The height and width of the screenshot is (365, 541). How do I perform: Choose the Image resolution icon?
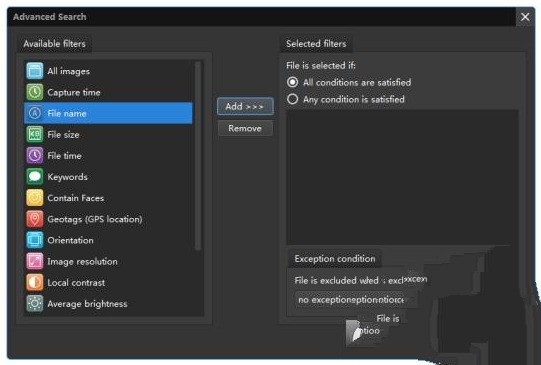click(x=35, y=261)
